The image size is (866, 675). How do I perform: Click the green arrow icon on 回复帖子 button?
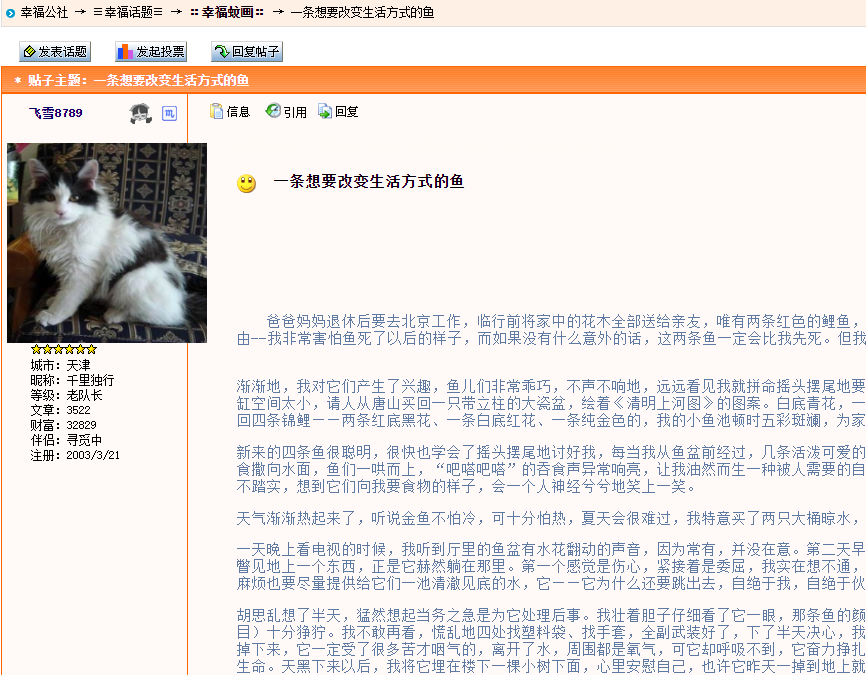(222, 50)
